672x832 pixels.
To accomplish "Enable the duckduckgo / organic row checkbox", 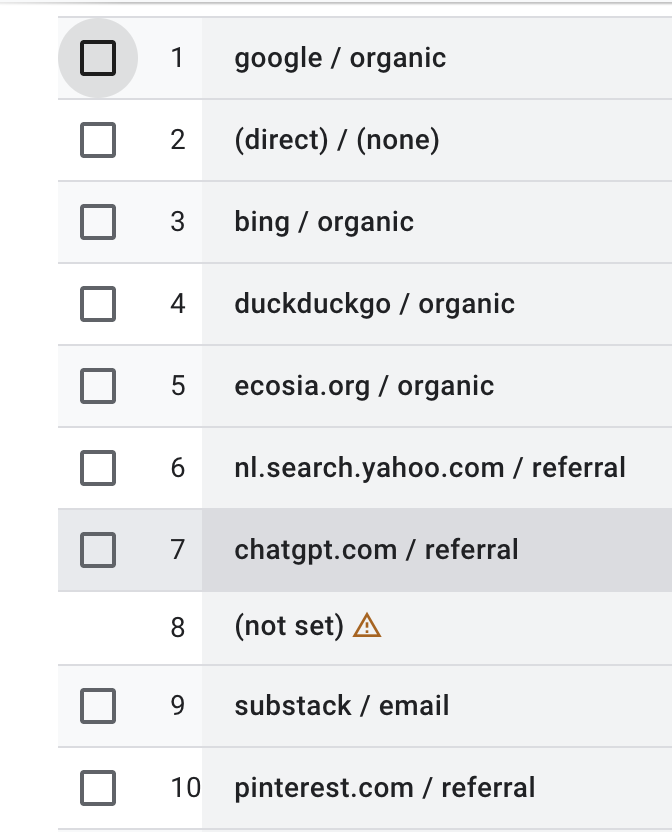I will point(97,304).
